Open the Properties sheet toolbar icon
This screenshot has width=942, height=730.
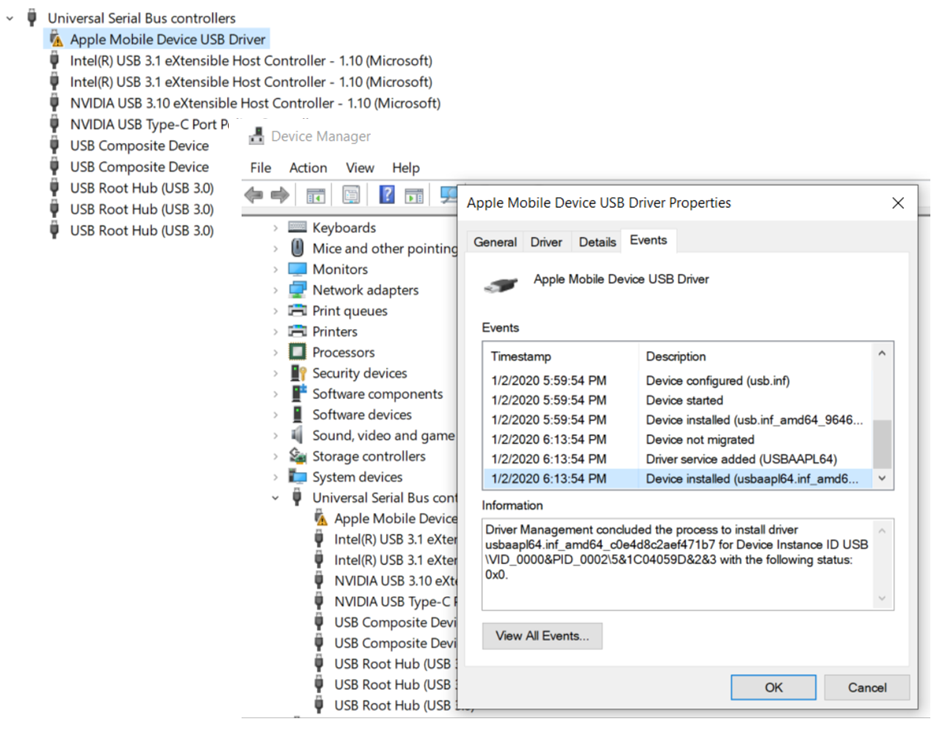tap(351, 195)
